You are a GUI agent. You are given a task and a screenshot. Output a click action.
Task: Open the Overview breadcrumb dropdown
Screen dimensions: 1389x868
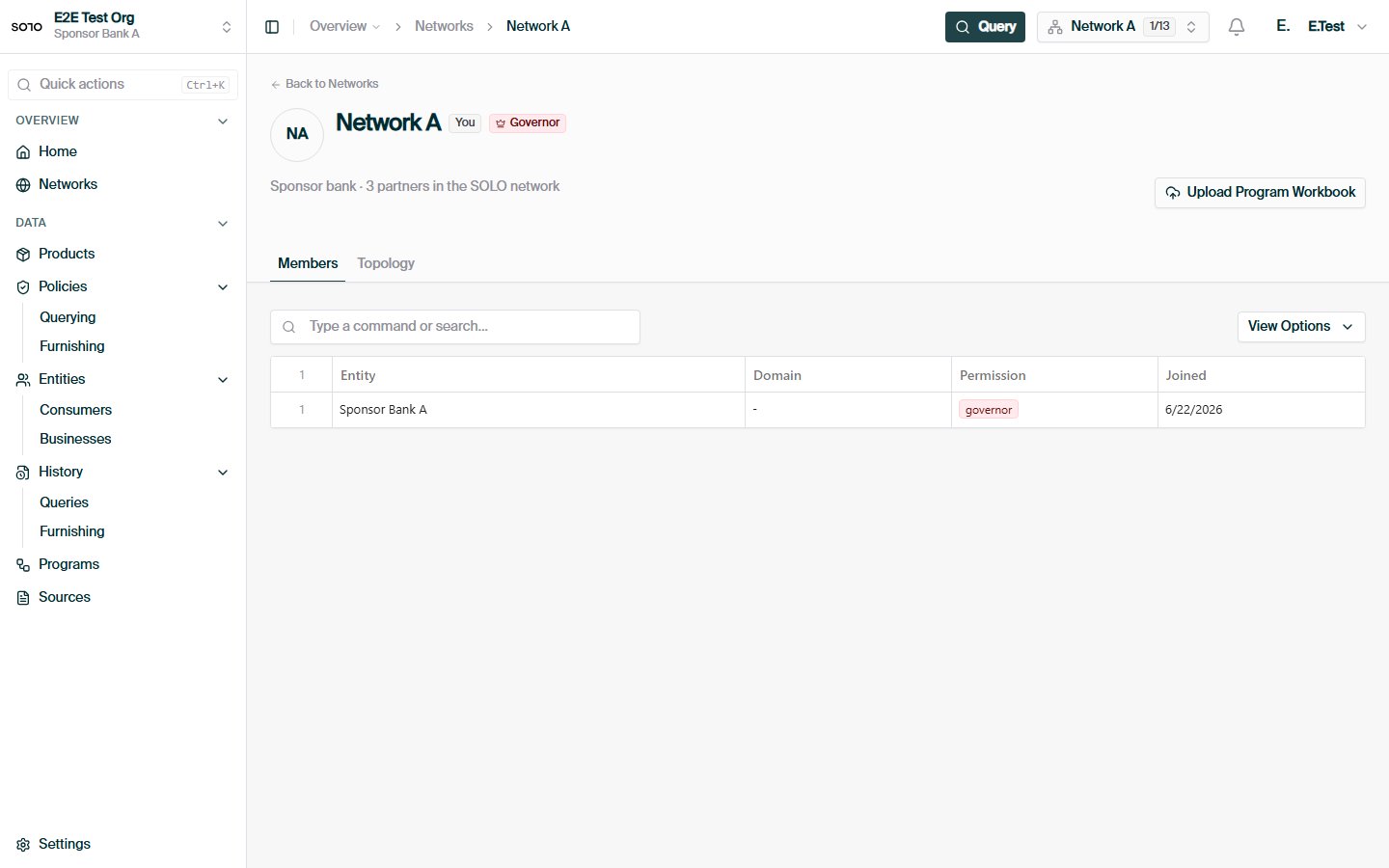[x=344, y=26]
